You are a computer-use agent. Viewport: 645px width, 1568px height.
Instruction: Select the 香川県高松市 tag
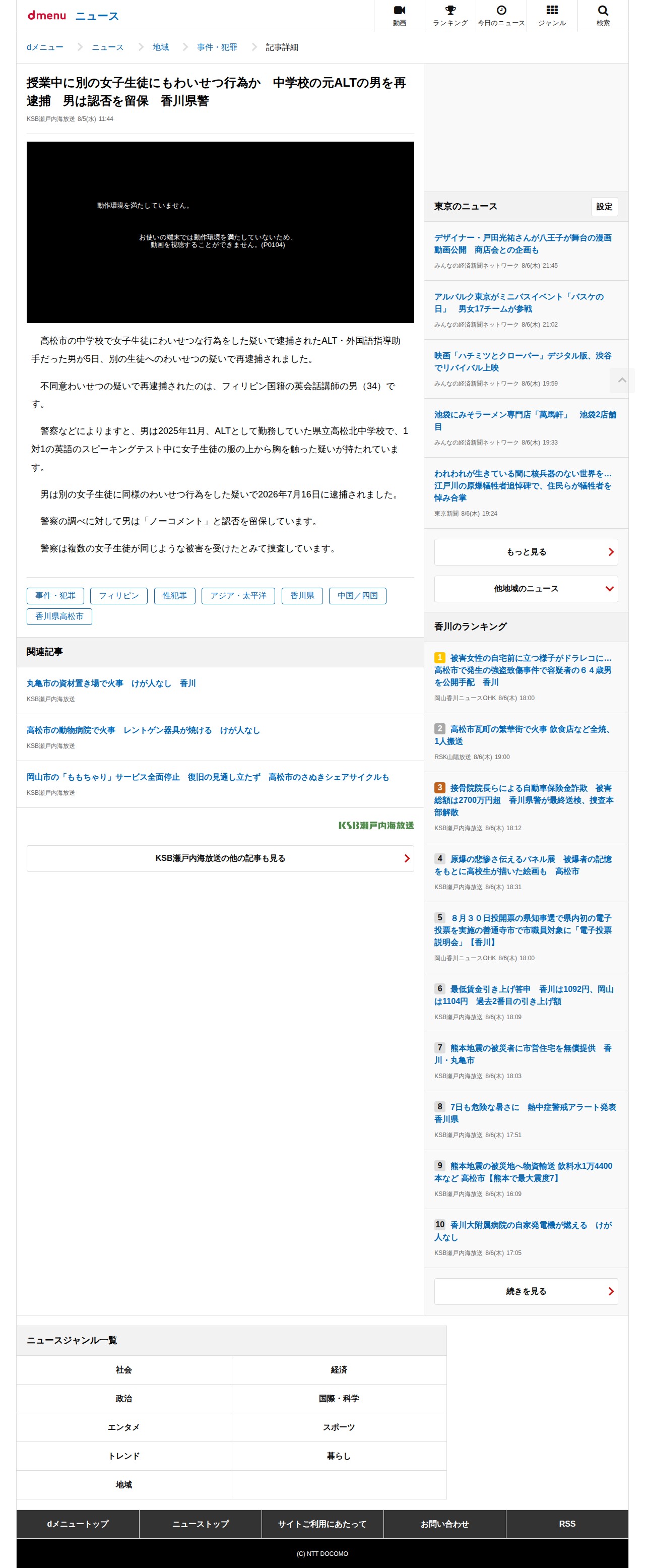click(x=59, y=616)
